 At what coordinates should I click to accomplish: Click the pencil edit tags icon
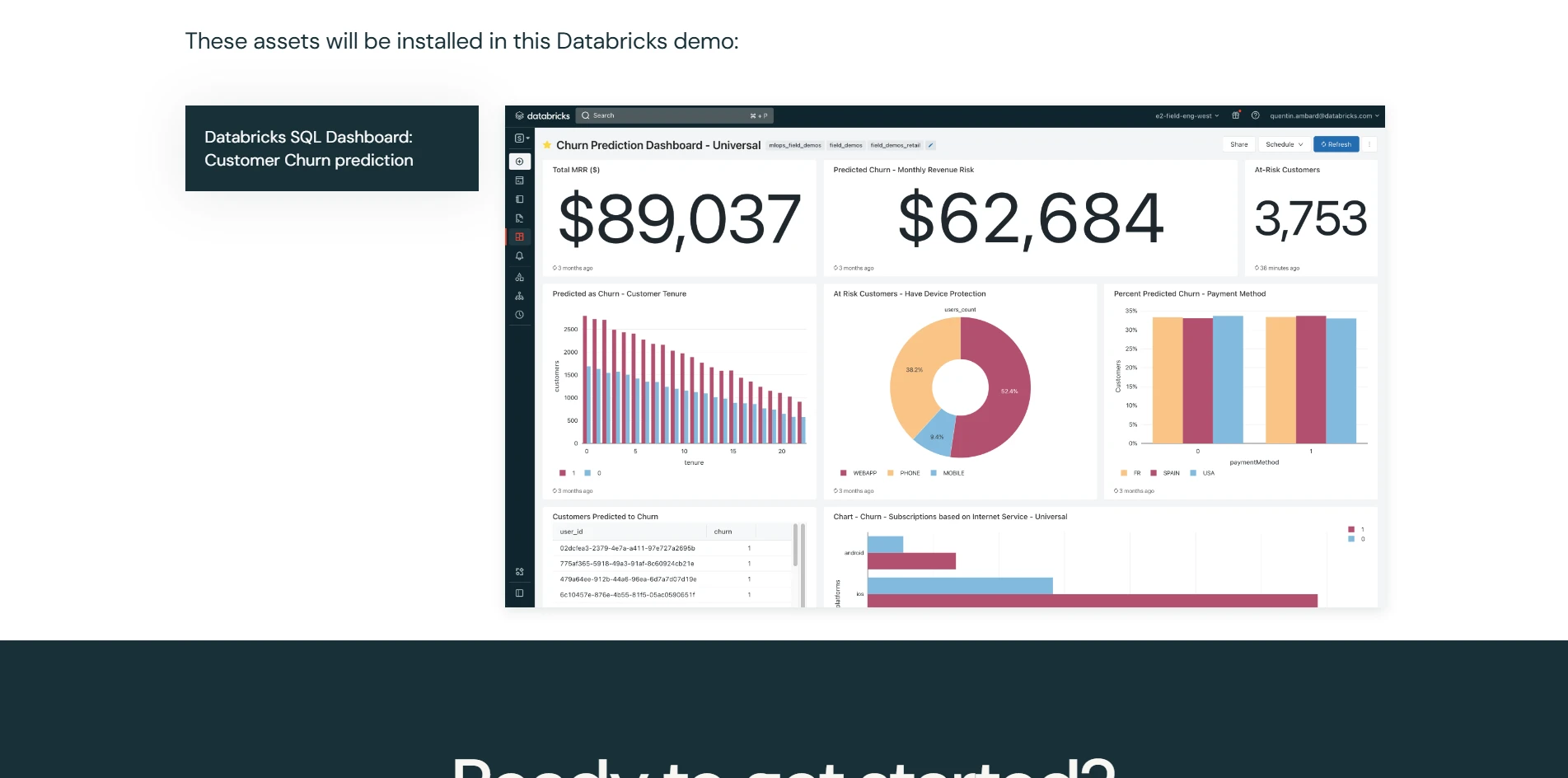coord(930,145)
